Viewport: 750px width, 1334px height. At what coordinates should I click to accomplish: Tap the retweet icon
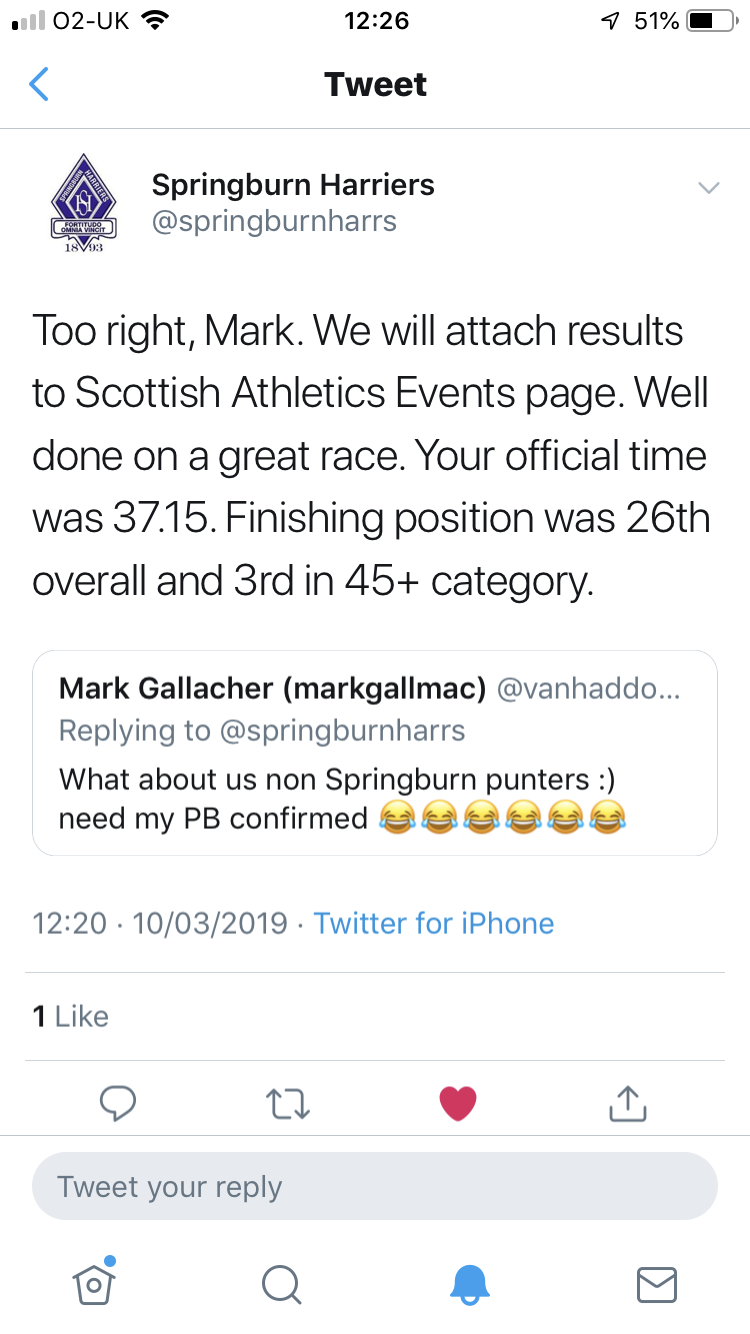pos(288,1103)
